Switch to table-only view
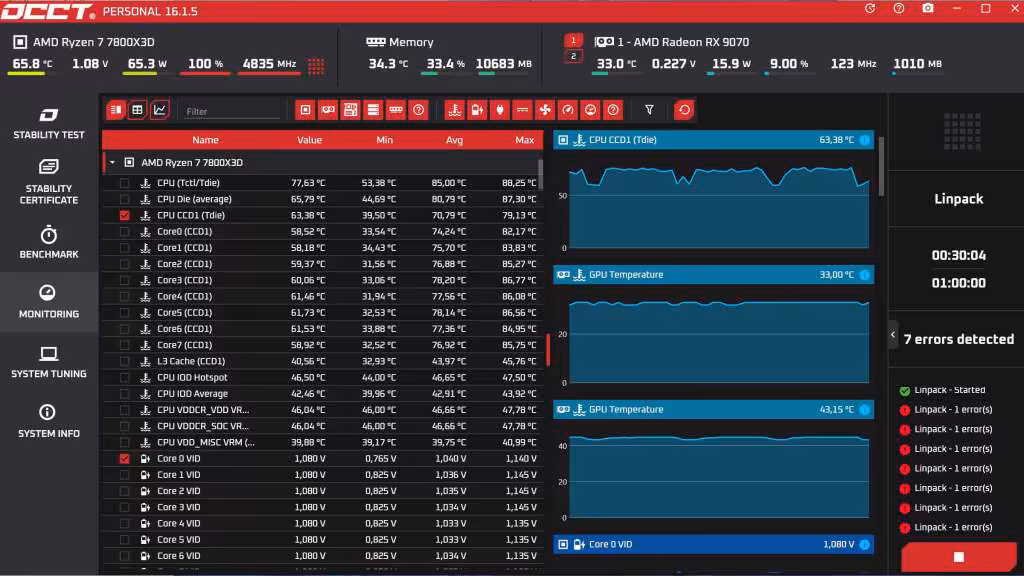1024x576 pixels. pyautogui.click(x=137, y=110)
